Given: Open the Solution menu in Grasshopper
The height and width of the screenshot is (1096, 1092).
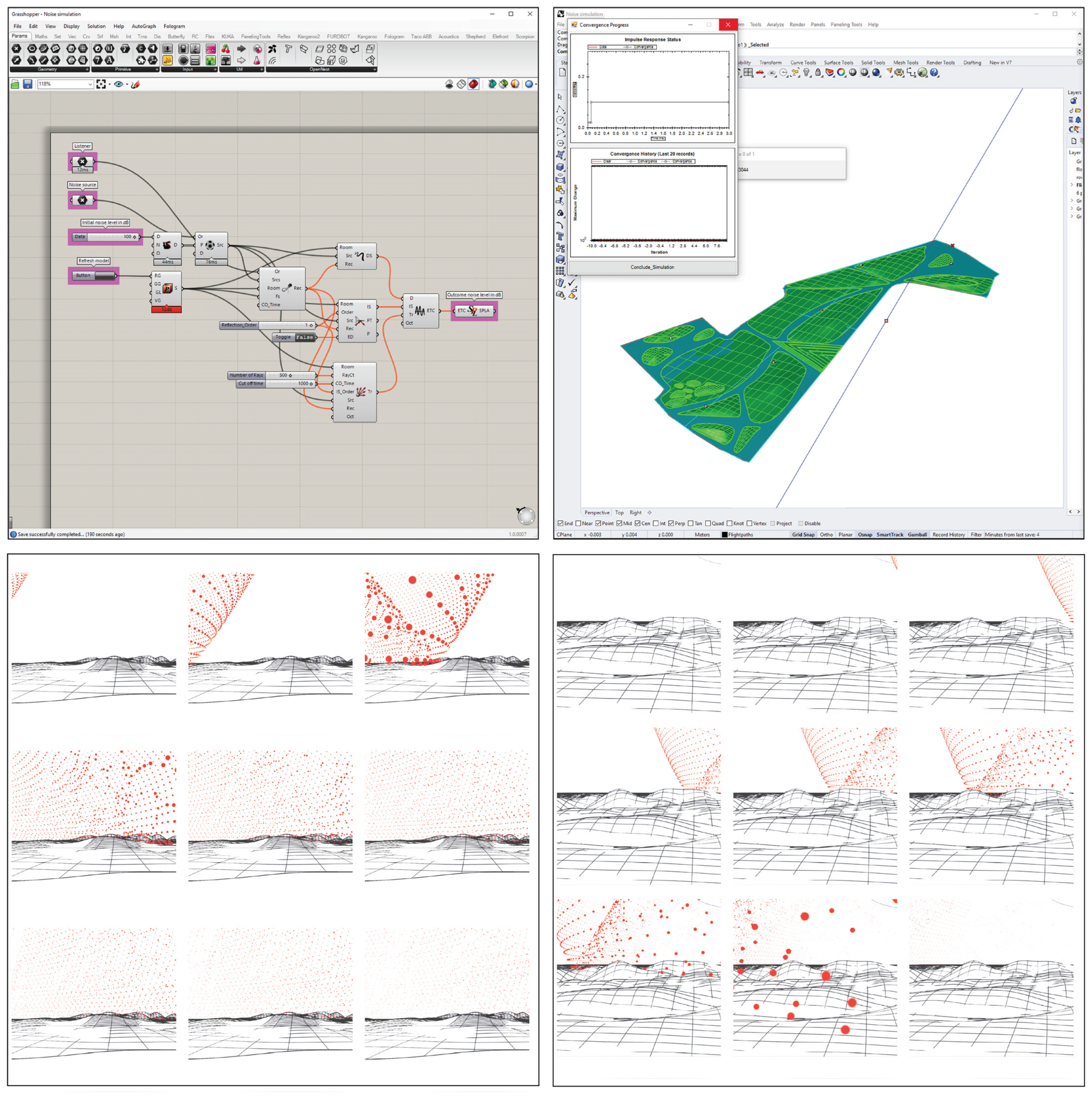Looking at the screenshot, I should [x=96, y=26].
